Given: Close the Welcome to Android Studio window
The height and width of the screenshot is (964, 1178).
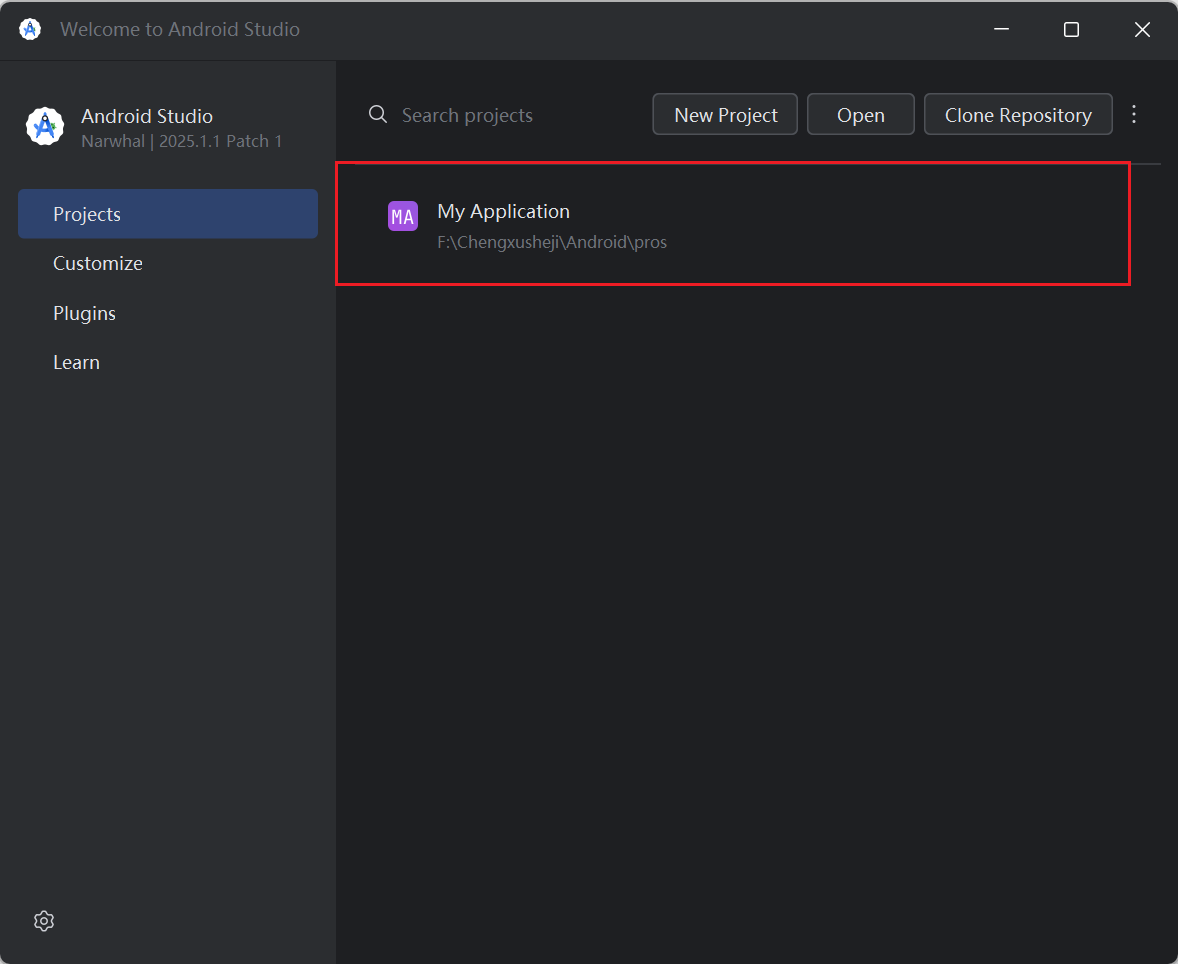Looking at the screenshot, I should click(1142, 29).
